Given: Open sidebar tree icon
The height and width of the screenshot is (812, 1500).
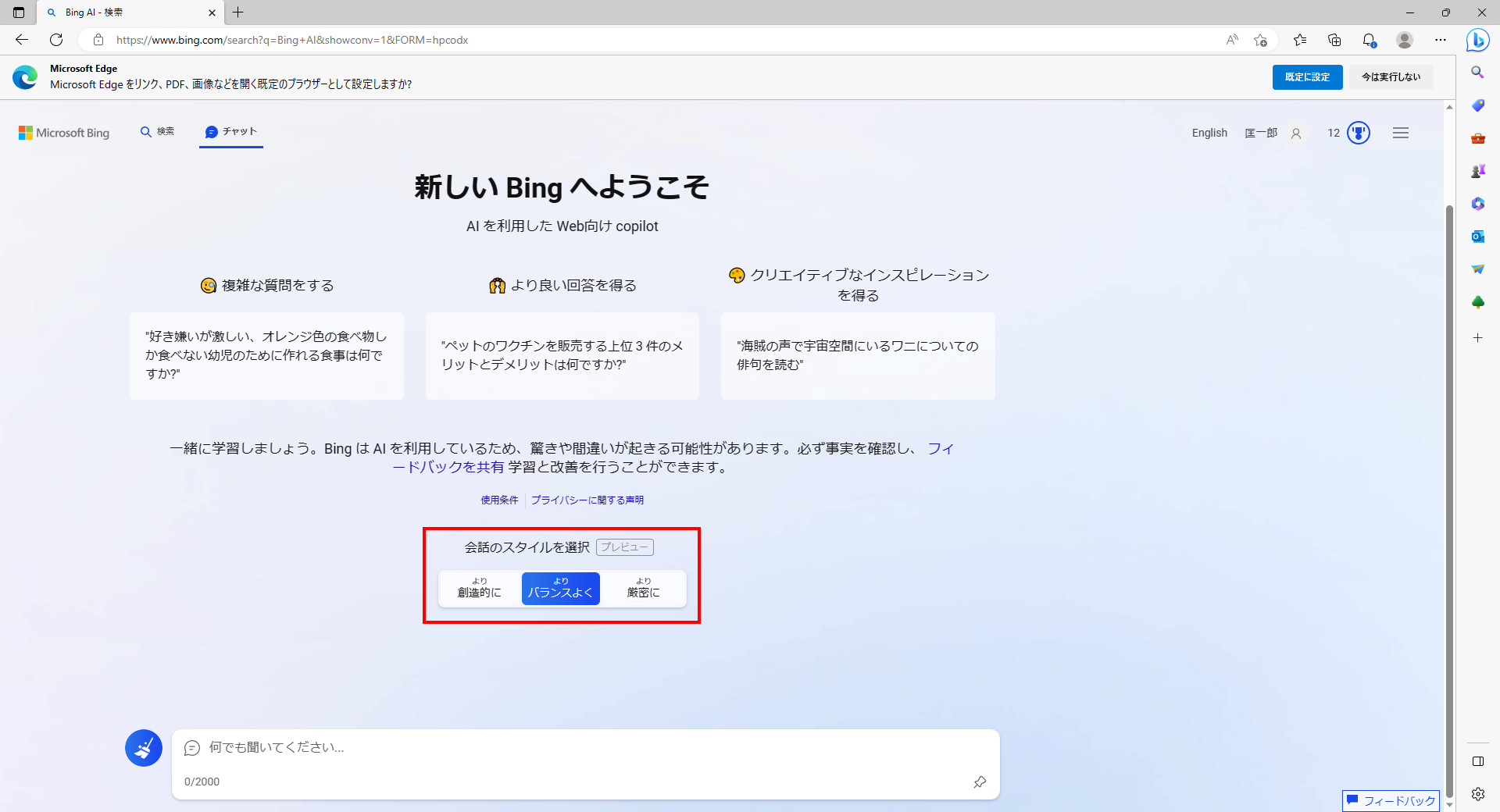Looking at the screenshot, I should click(x=1477, y=302).
